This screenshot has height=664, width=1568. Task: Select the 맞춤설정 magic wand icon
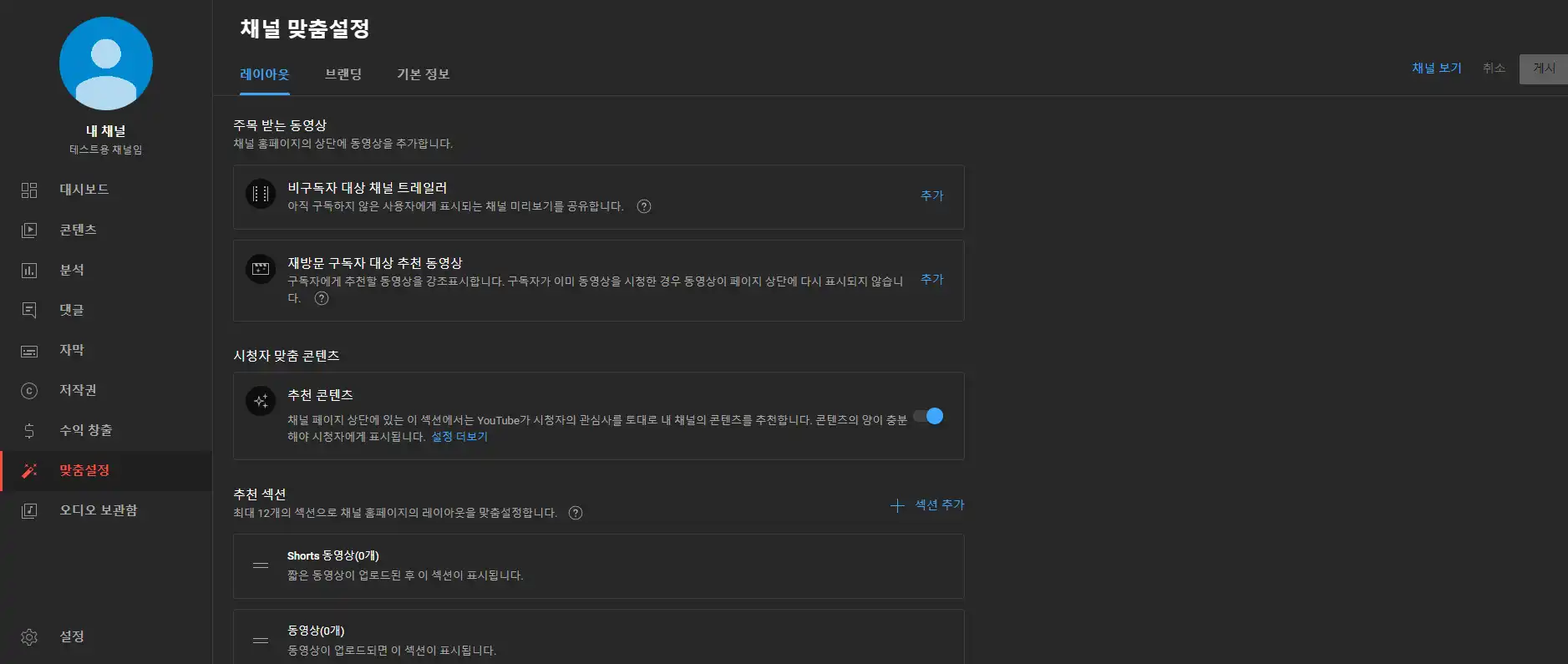coord(29,470)
